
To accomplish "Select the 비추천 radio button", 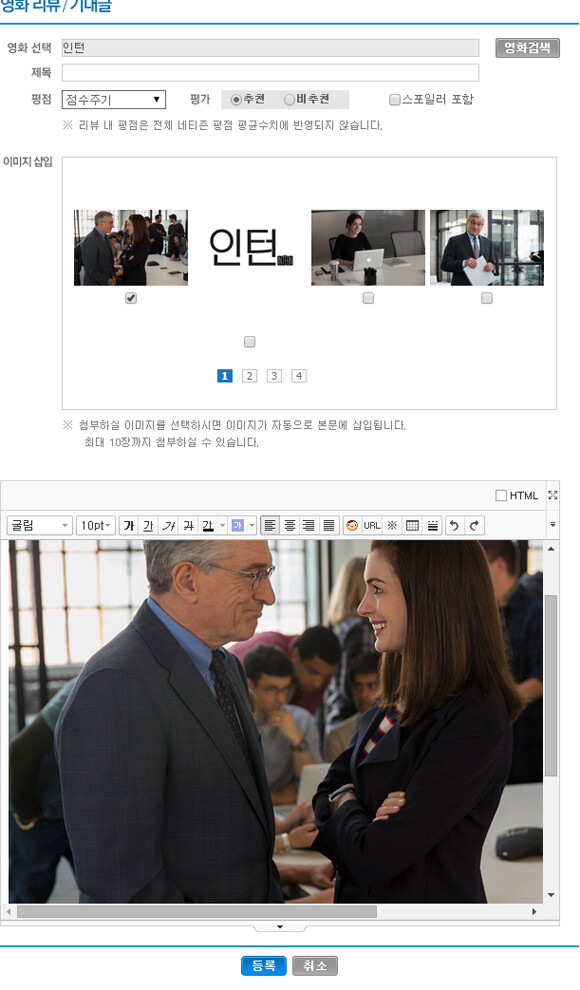I will click(x=289, y=100).
